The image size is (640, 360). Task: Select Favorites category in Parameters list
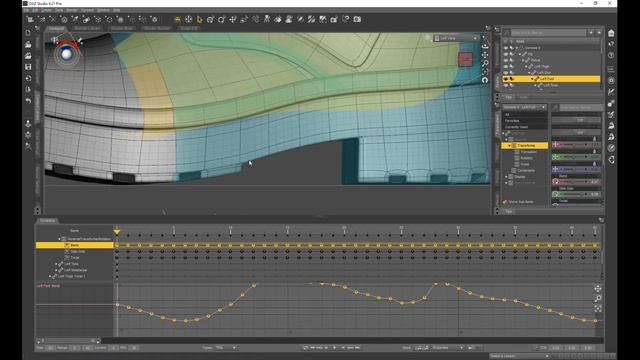click(512, 121)
